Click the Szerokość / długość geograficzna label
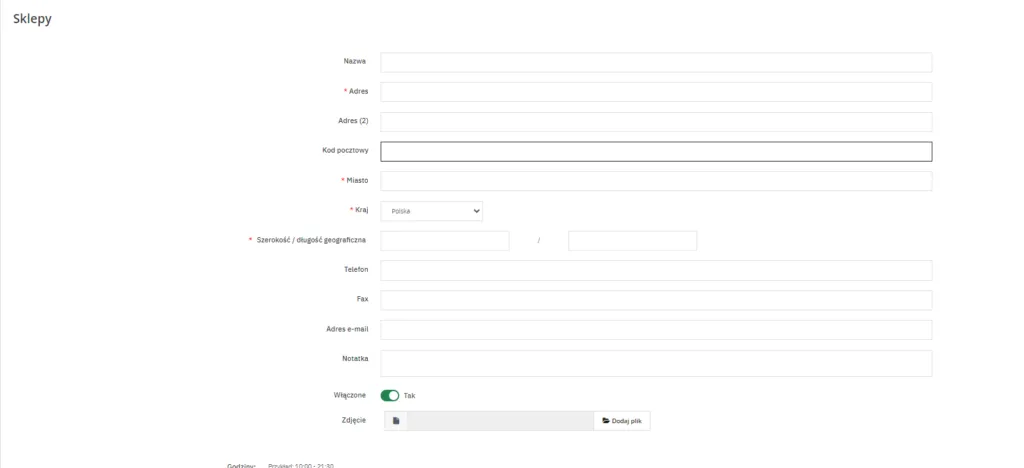 [x=311, y=240]
